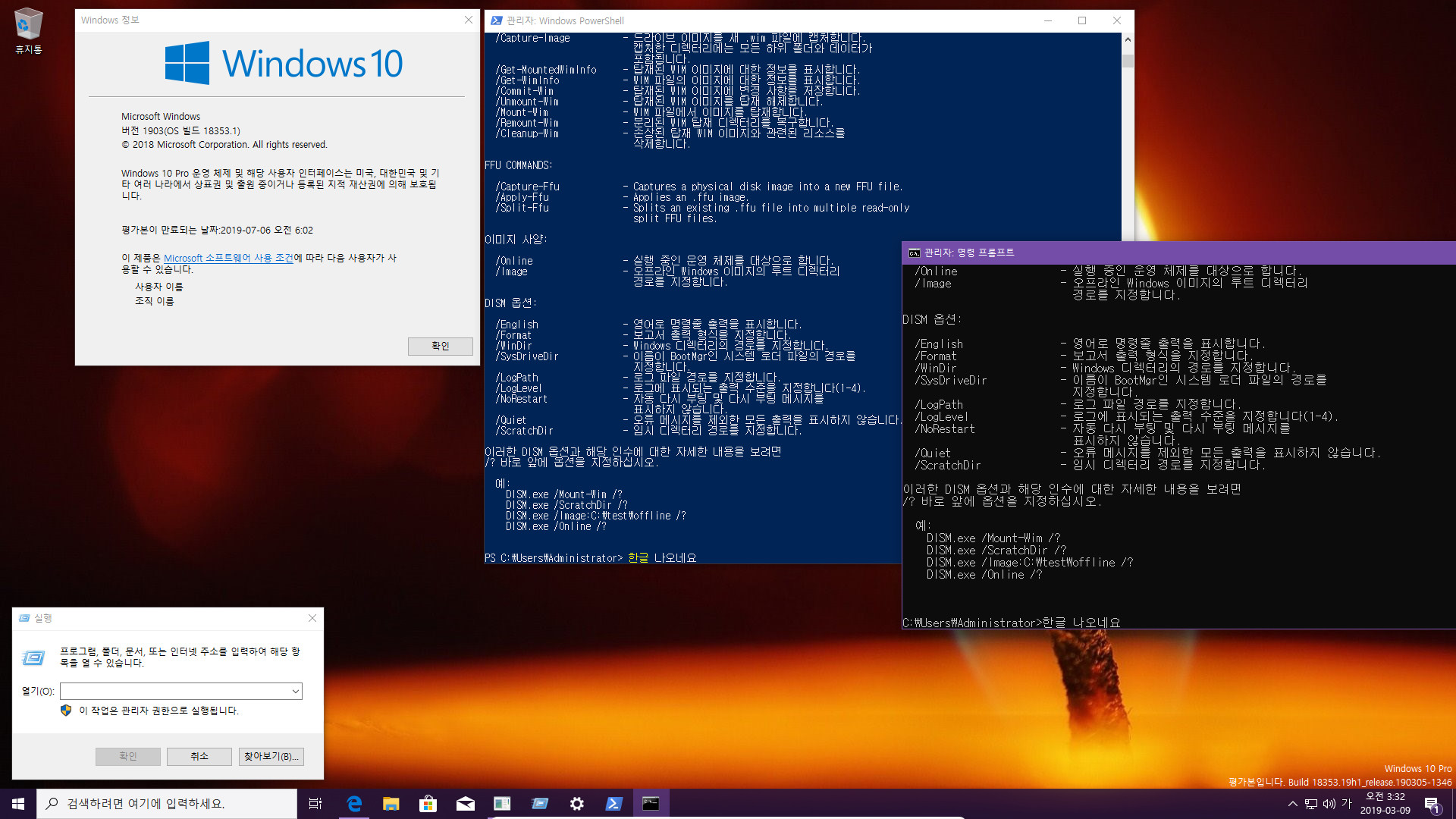Open the Mail app from taskbar
The image size is (1456, 819).
(466, 804)
